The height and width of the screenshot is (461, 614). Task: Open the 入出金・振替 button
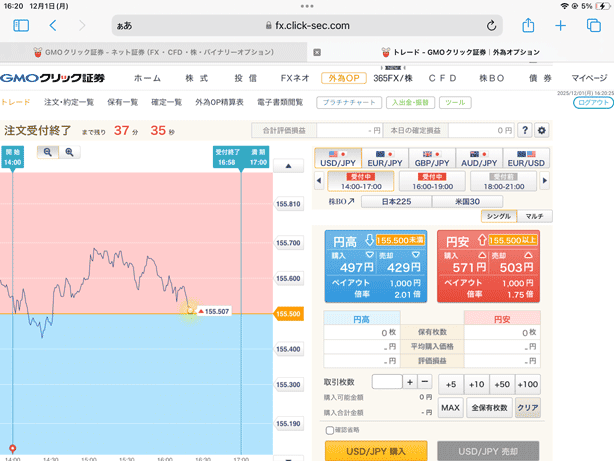410,103
